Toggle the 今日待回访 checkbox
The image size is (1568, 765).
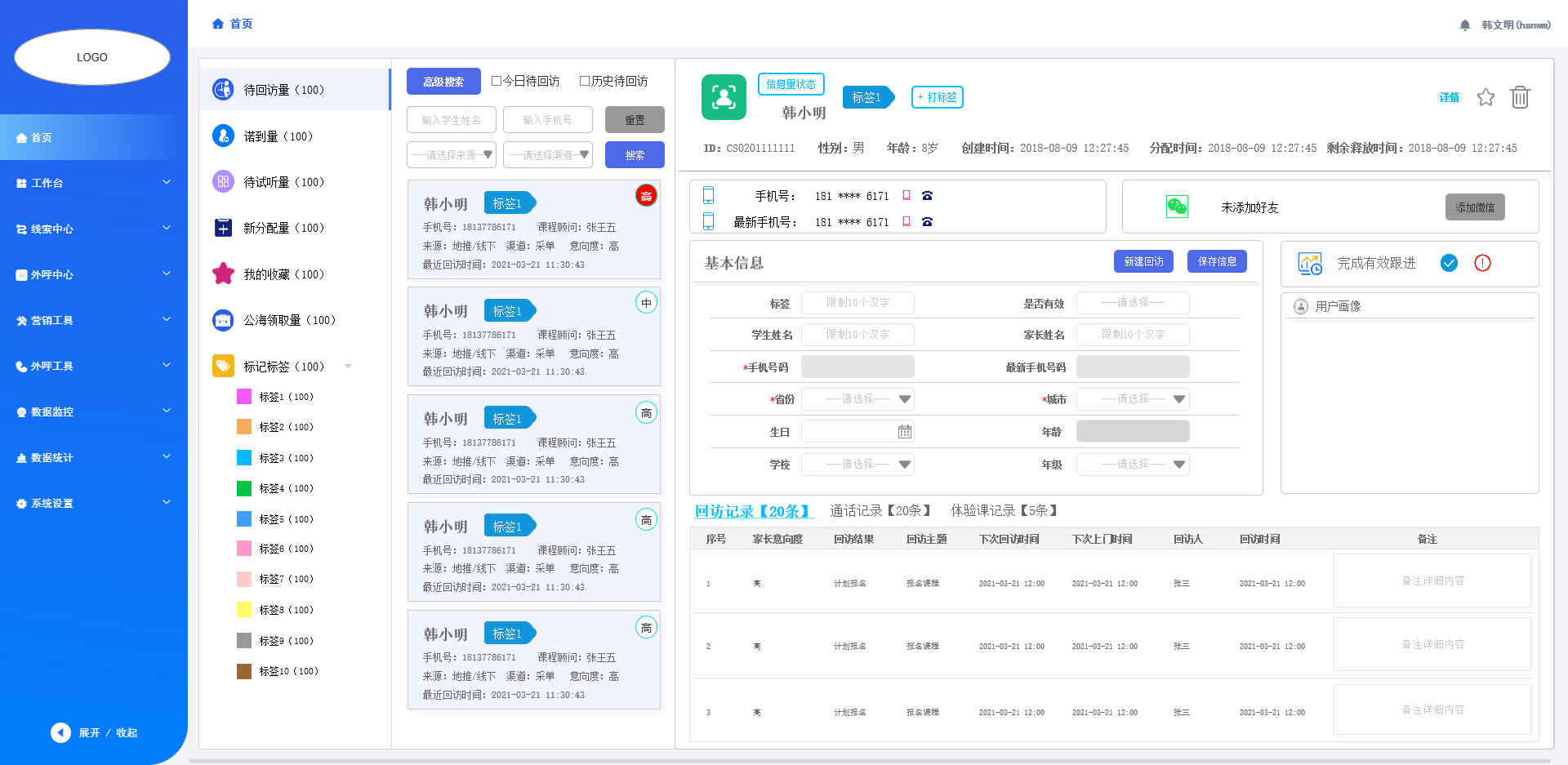point(497,81)
